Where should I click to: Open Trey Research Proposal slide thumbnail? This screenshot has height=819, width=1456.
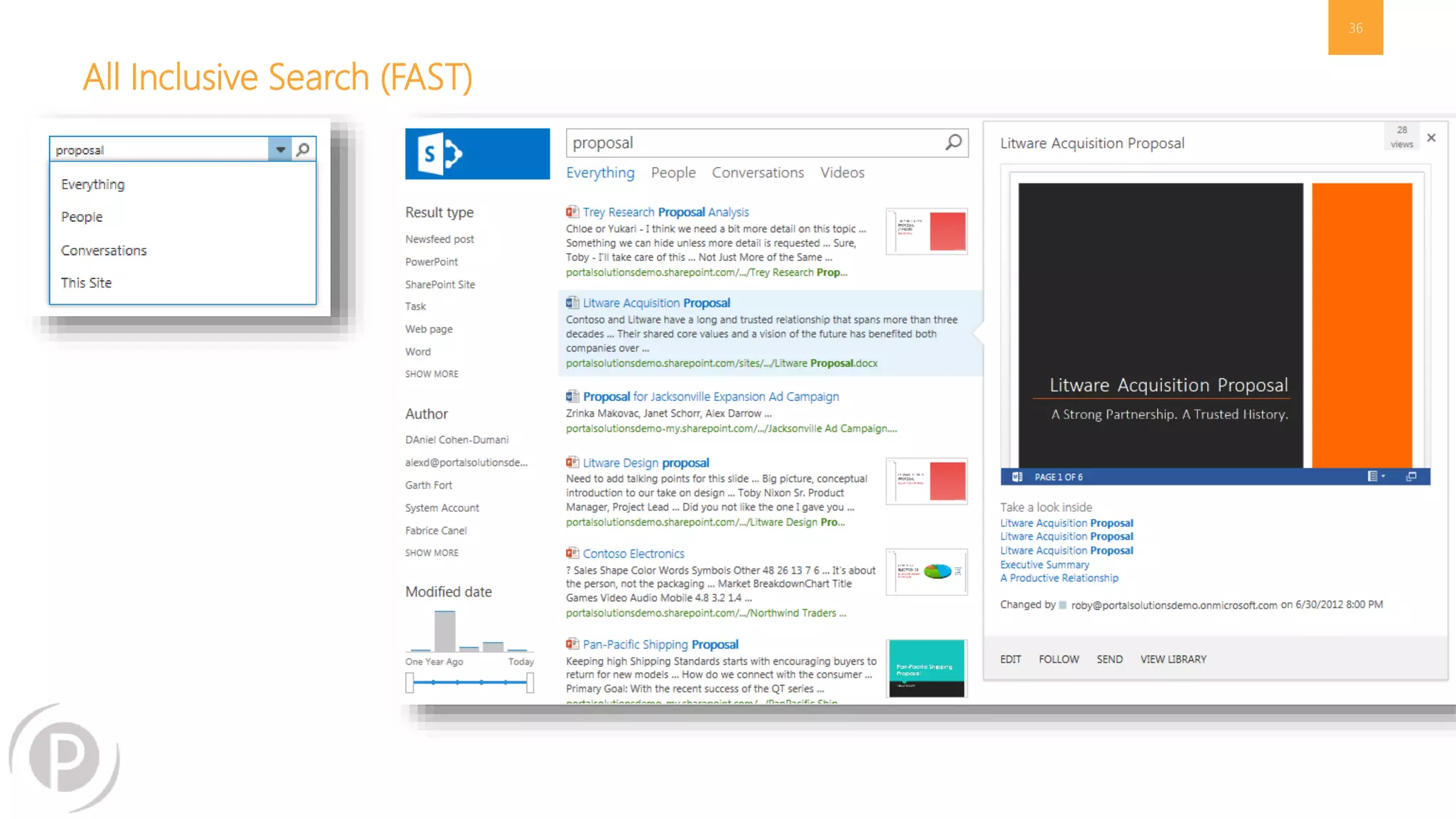(926, 231)
